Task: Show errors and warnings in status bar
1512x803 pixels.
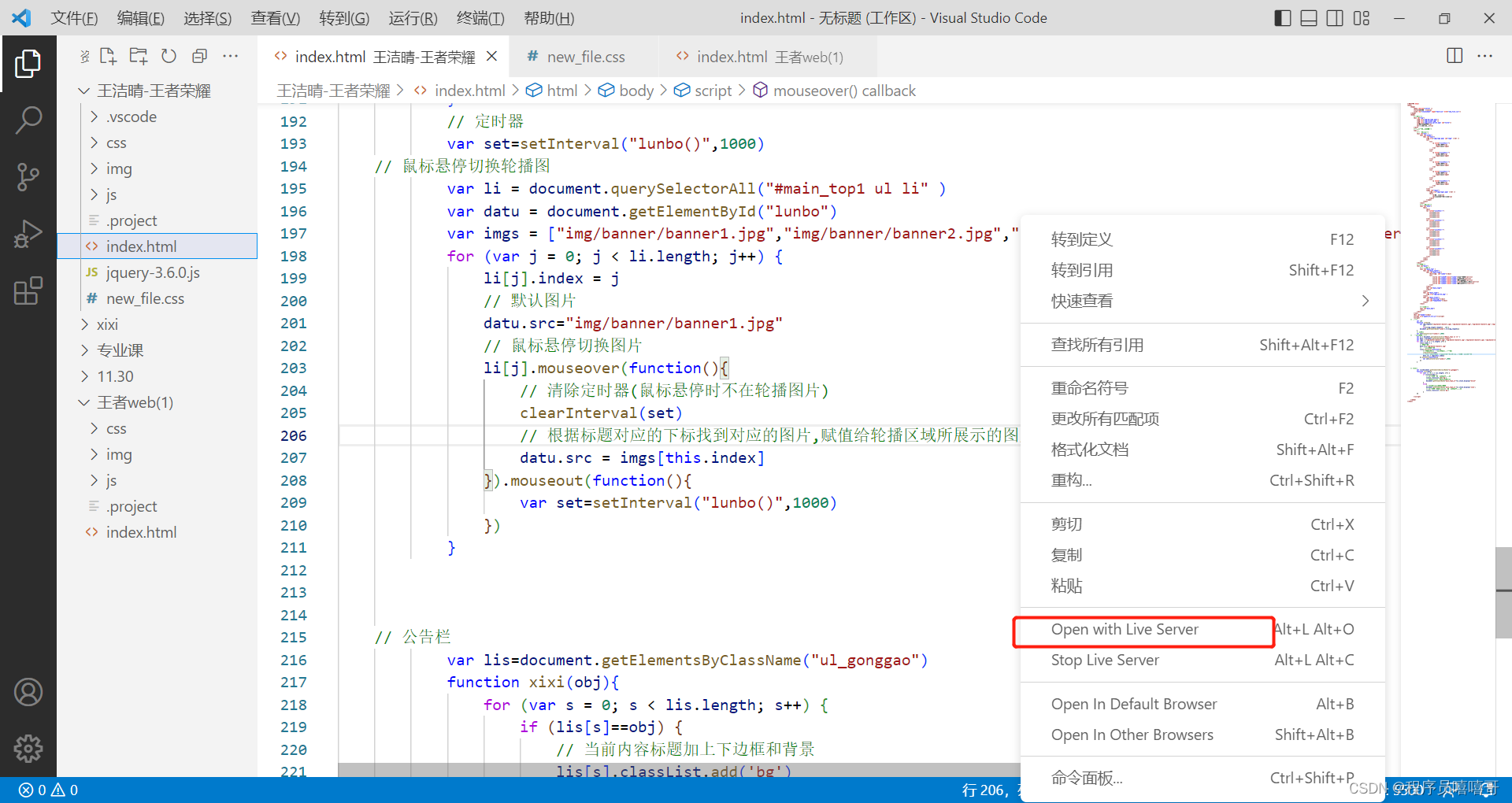Action: click(x=48, y=790)
